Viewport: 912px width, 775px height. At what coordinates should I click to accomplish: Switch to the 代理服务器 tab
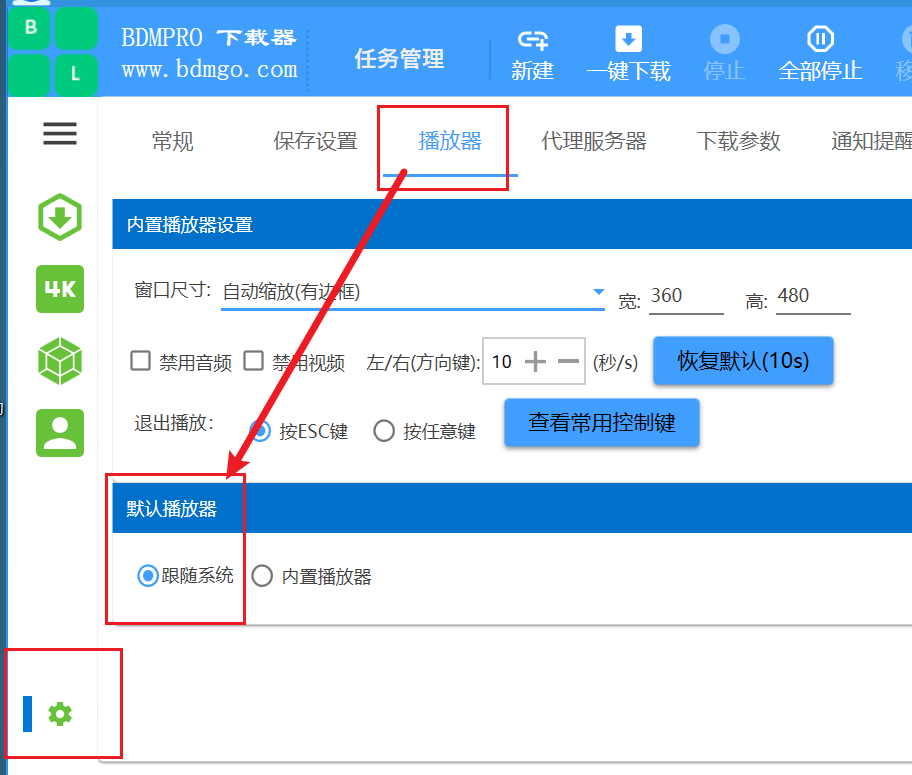pyautogui.click(x=594, y=141)
